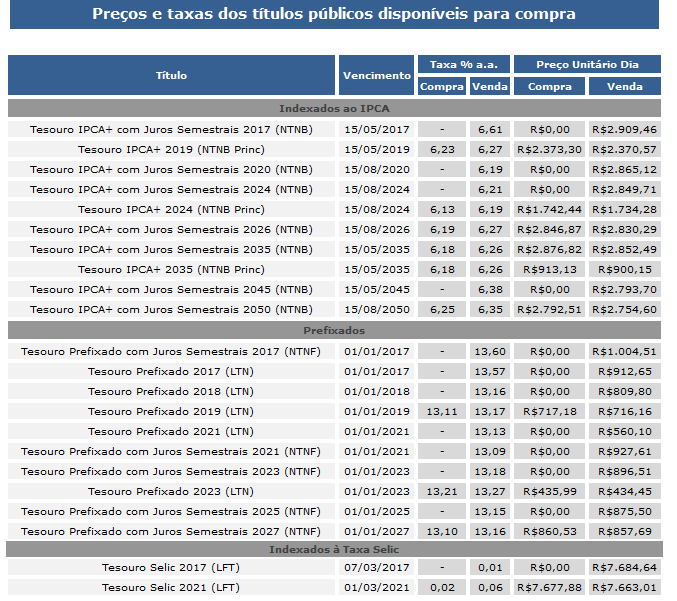Viewport: 677px width, 601px height.
Task: Click the 15/05/2045 maturity date
Action: click(376, 289)
